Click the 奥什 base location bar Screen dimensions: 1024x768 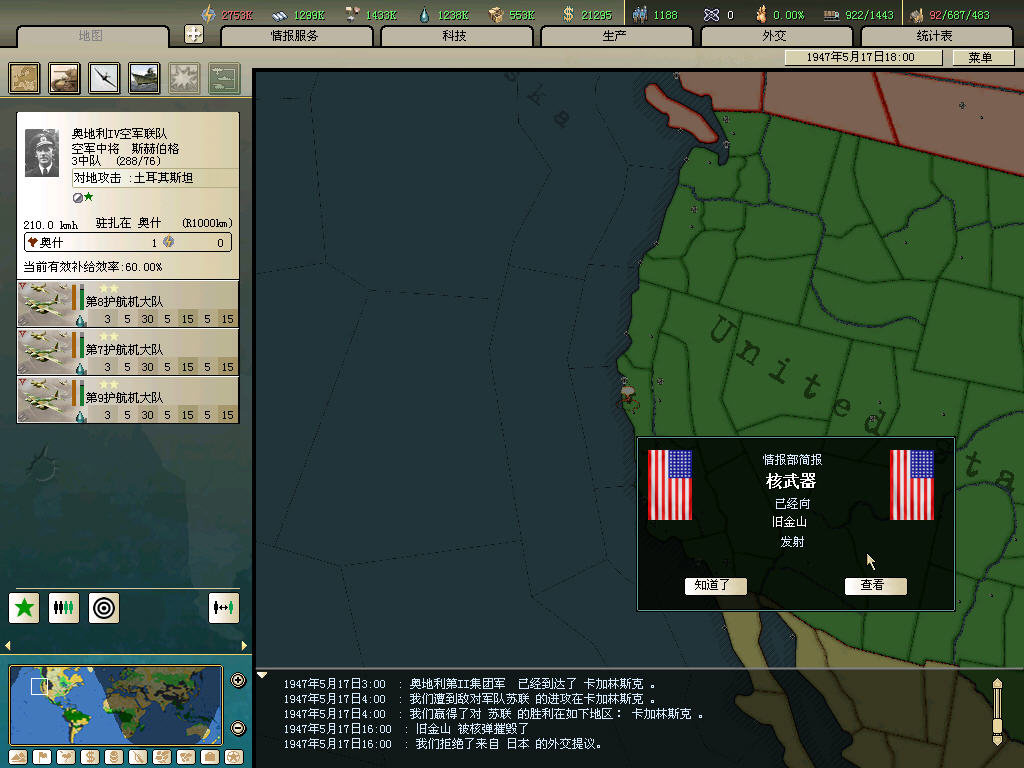coord(128,242)
